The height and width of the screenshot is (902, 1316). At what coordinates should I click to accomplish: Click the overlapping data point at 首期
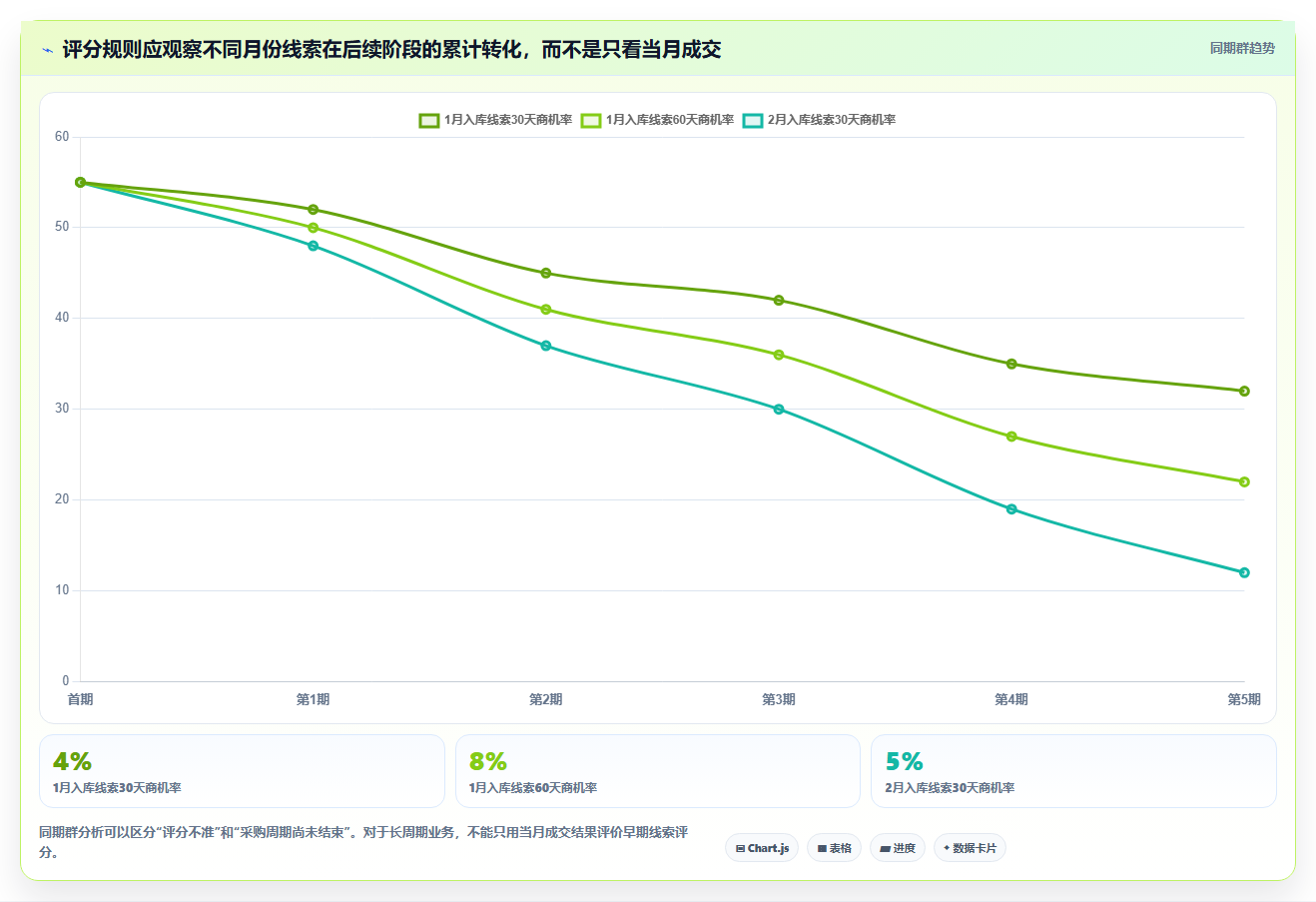point(81,183)
